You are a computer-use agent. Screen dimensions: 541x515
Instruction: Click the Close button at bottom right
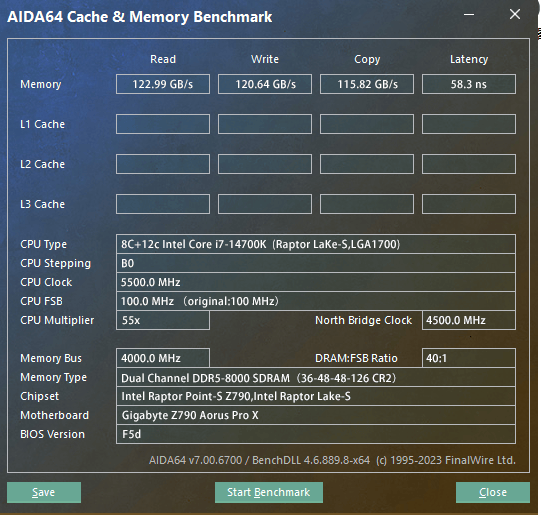pos(493,492)
